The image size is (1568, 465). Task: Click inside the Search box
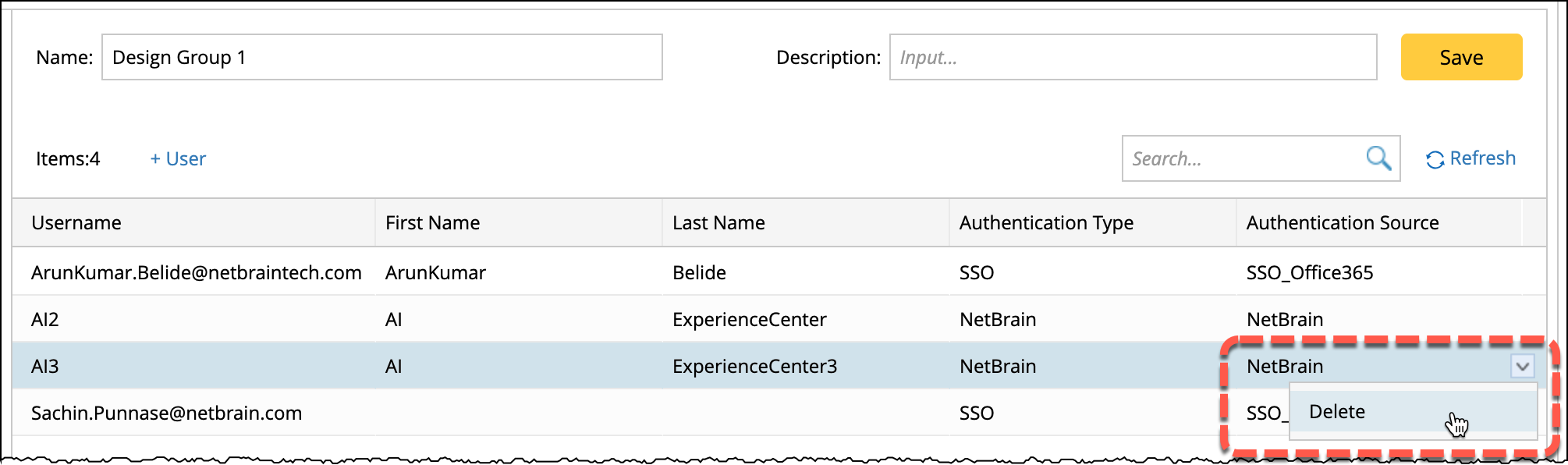tap(1240, 158)
